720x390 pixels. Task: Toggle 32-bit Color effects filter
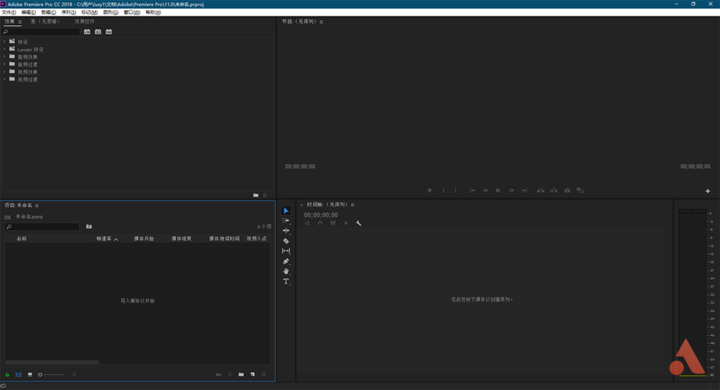(x=98, y=32)
